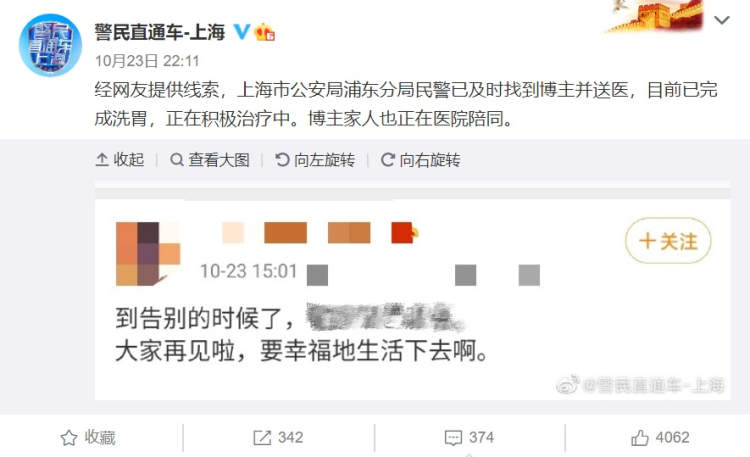Open the post timestamp 10月23日 22:11
The height and width of the screenshot is (457, 750).
pos(147,61)
